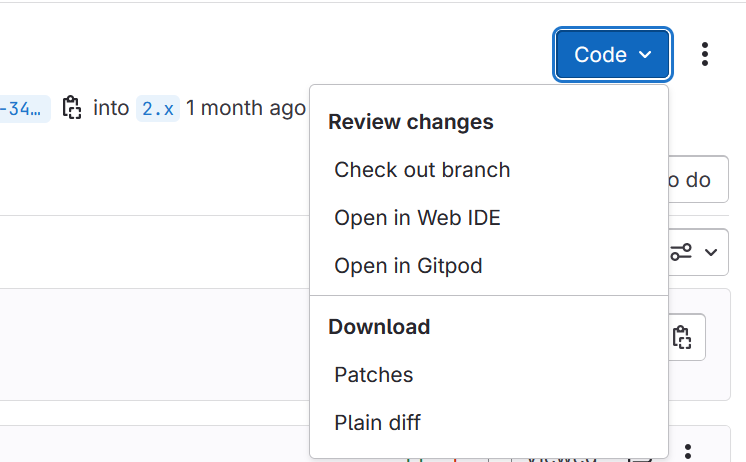Screen dimensions: 746x462
Task: Click the 1 month ago timestamp
Action: tap(245, 108)
